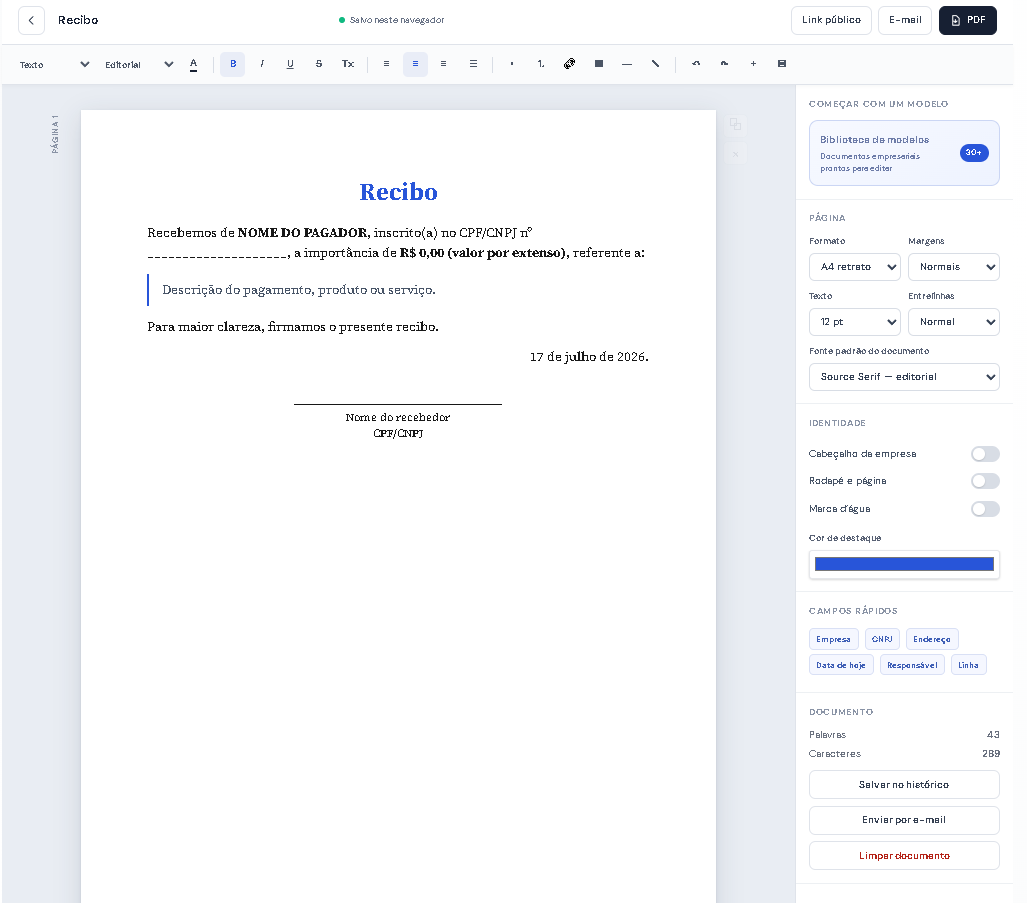The width and height of the screenshot is (1027, 903).
Task: Undo the last action
Action: pos(696,64)
